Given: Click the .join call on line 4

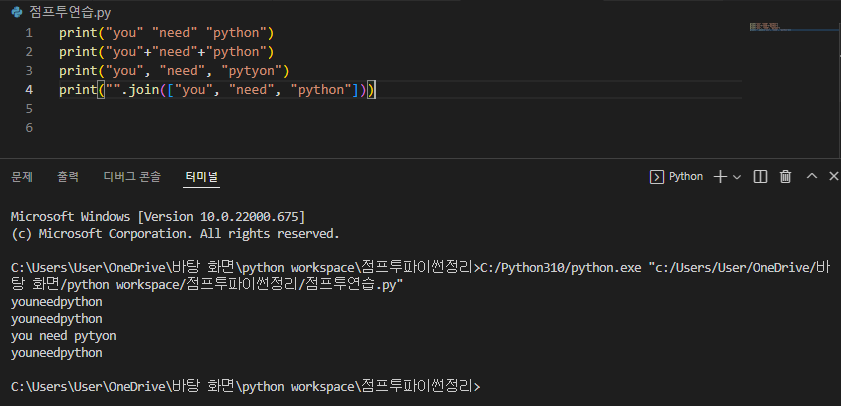Looking at the screenshot, I should pos(139,90).
